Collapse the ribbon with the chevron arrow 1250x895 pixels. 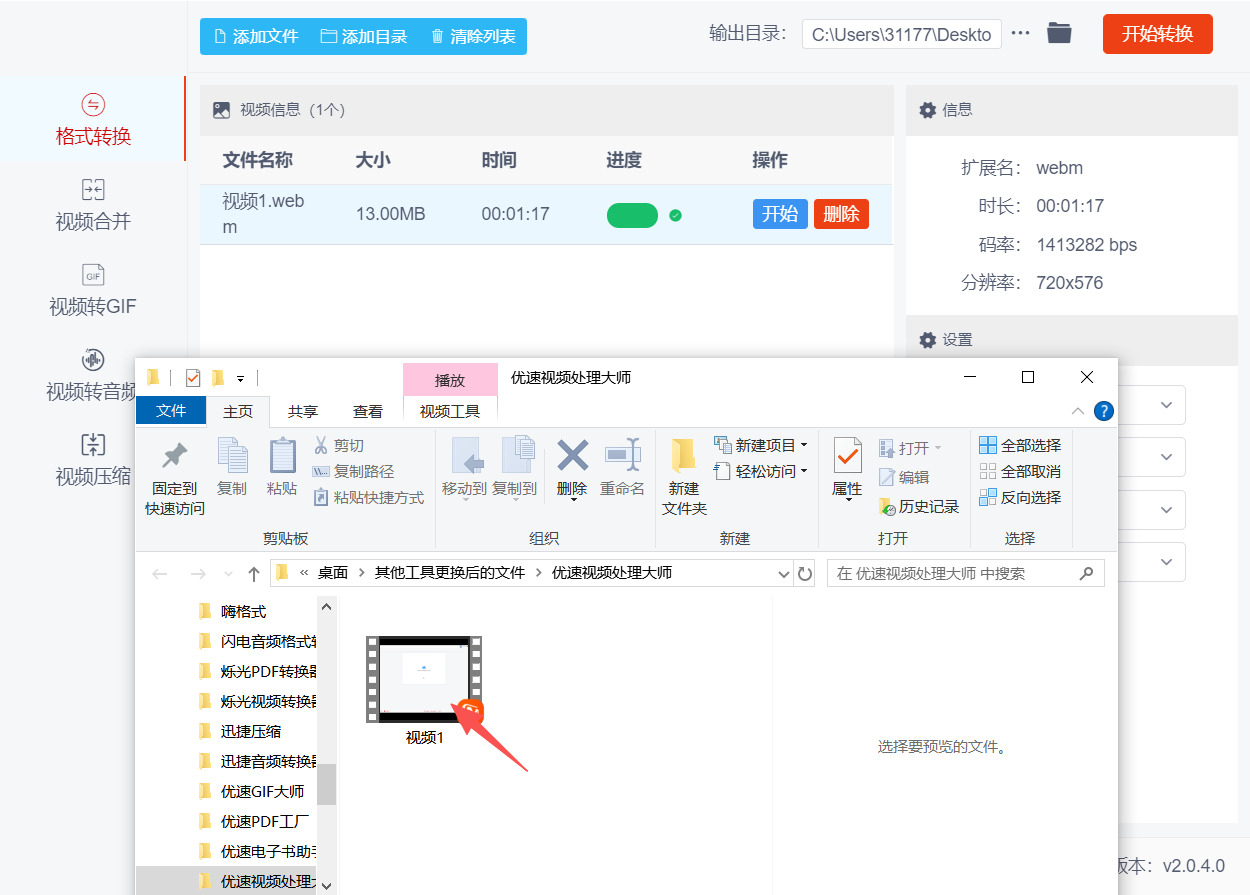point(1078,410)
